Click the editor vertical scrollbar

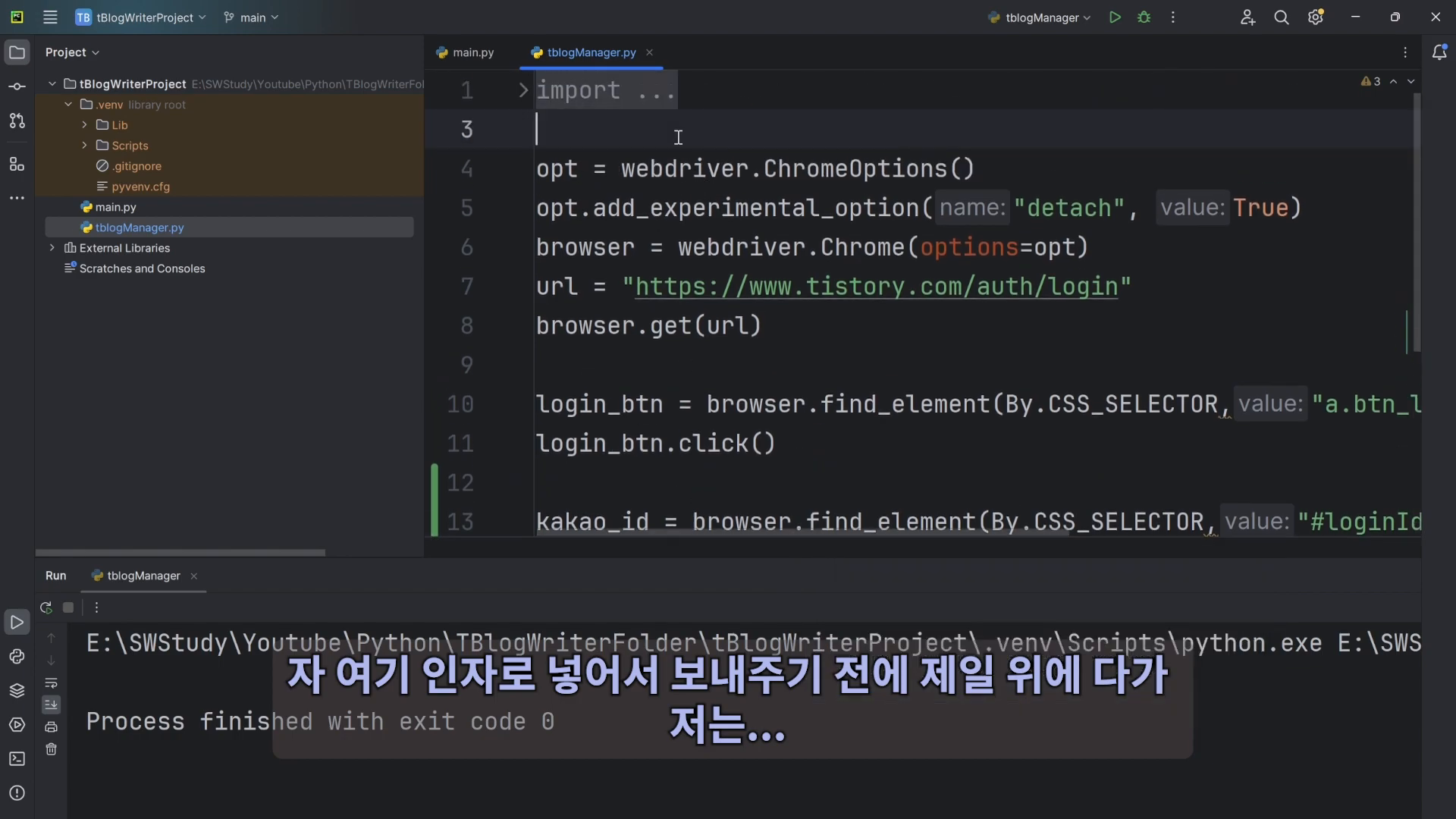(x=1417, y=222)
